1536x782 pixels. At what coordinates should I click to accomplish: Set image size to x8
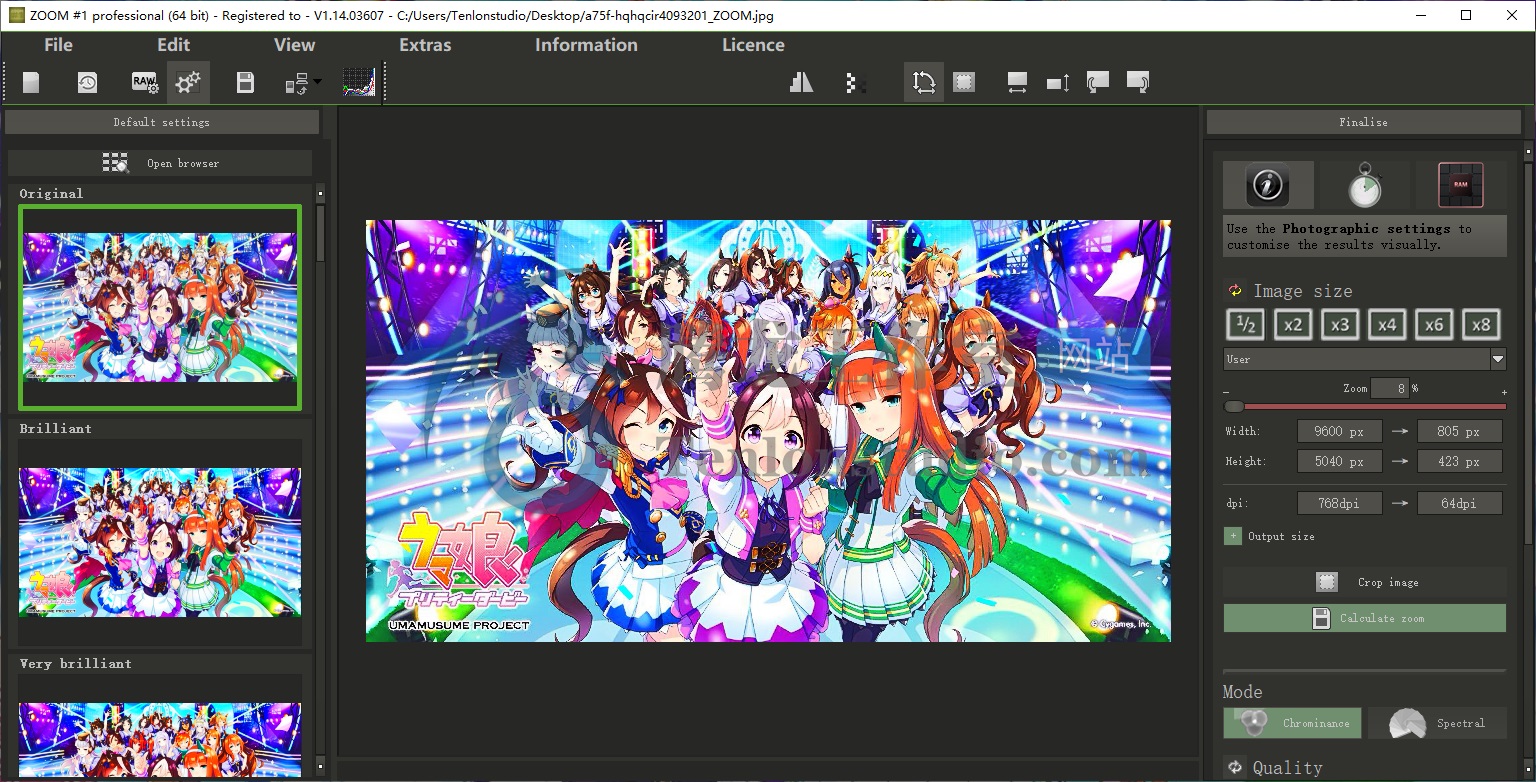click(x=1481, y=324)
